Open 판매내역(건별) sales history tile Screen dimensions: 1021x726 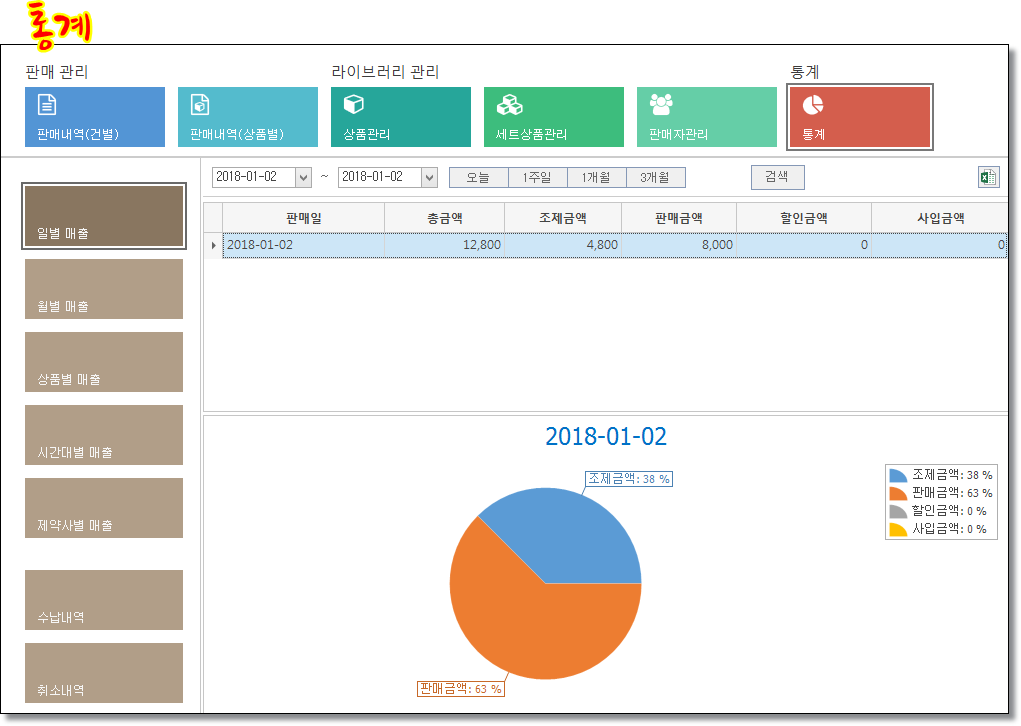[x=94, y=117]
